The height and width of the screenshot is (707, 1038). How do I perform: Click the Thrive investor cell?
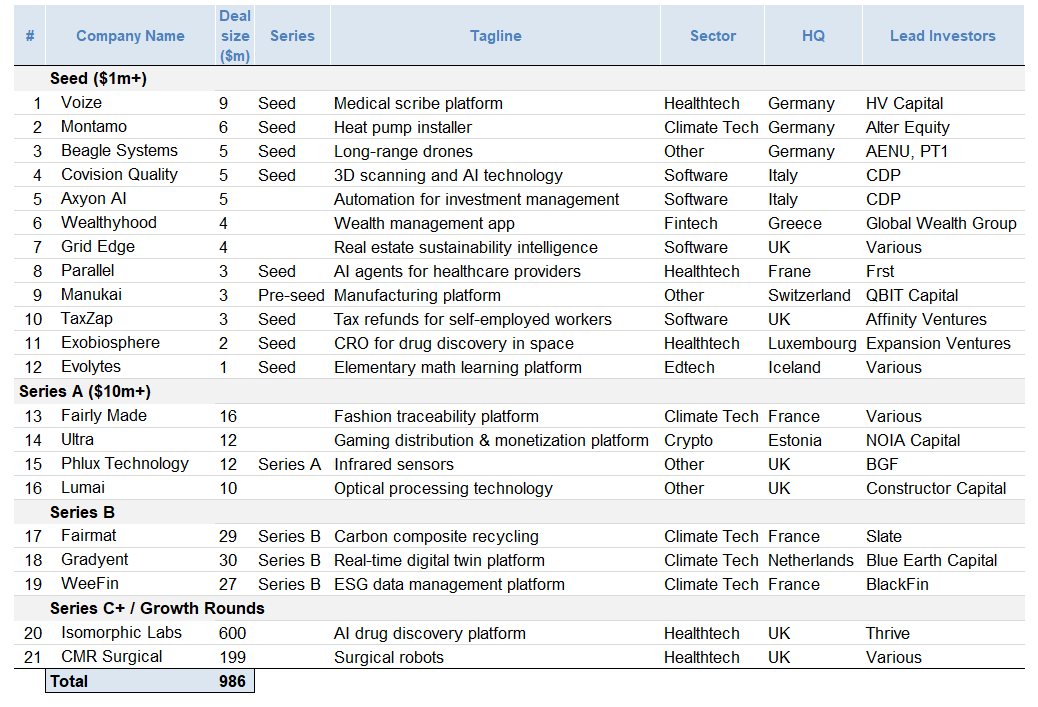[888, 634]
